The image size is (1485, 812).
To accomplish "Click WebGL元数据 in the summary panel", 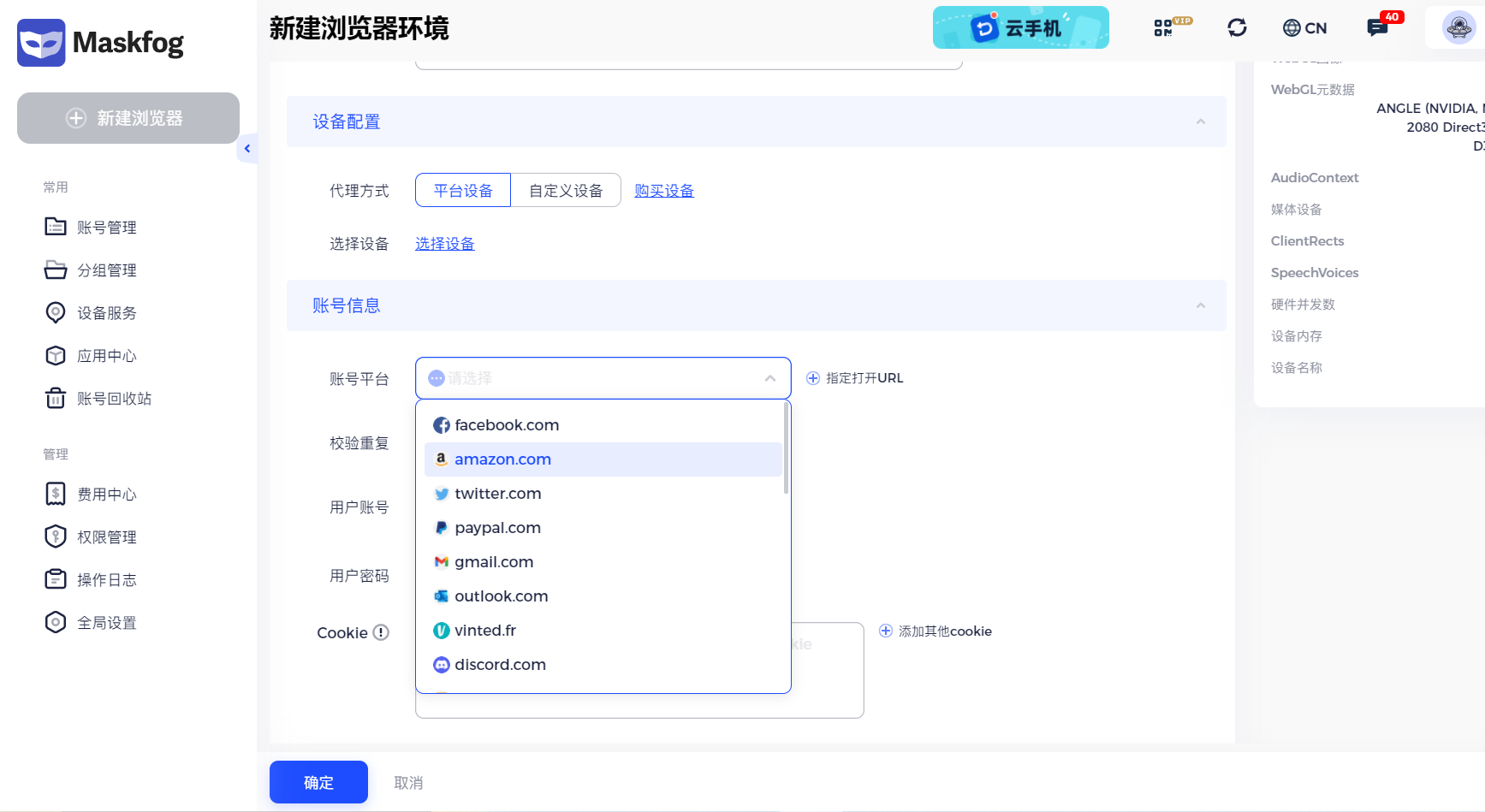I will pos(1313,89).
